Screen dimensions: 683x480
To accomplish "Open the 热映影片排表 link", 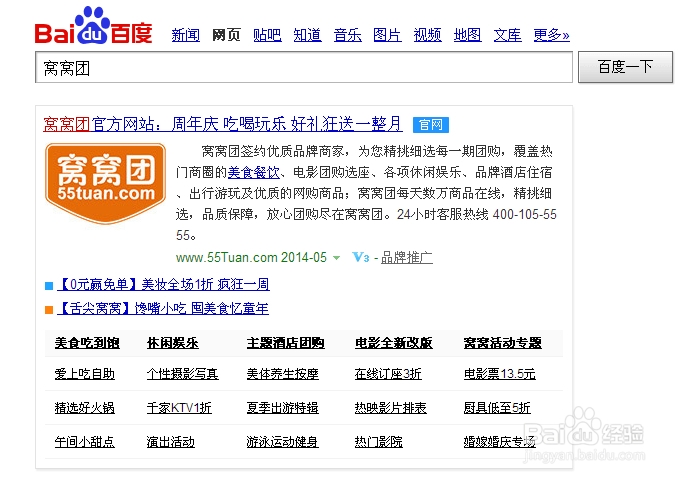I will [x=390, y=408].
